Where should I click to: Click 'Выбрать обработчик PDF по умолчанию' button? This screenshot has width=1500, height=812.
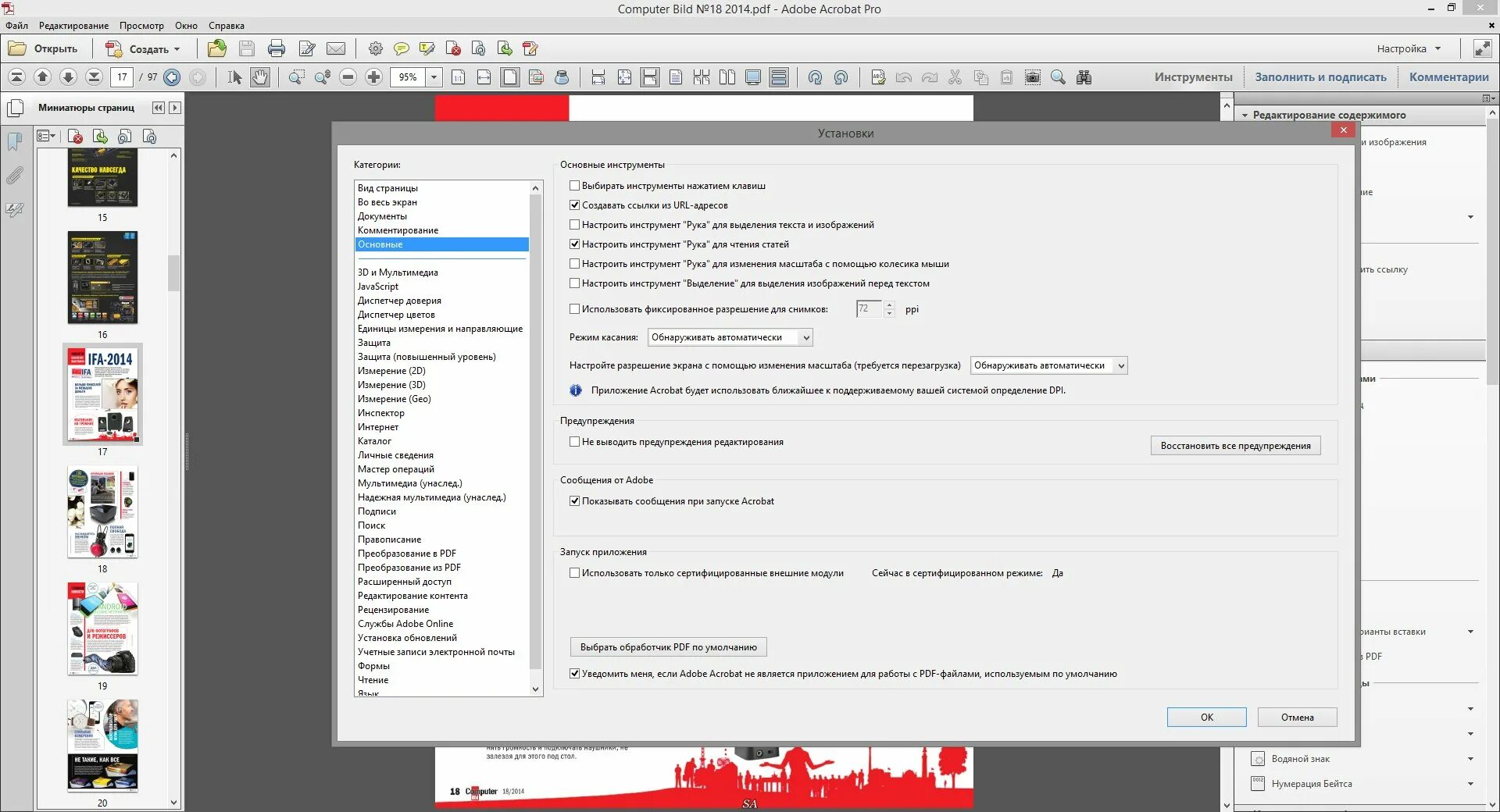coord(669,647)
